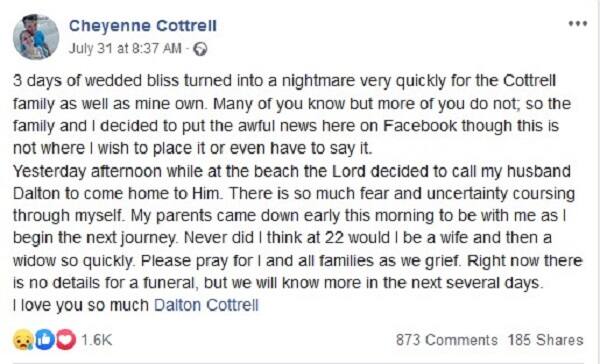
Task: Click the text "Dalton to come home to Him"
Action: tap(117, 193)
